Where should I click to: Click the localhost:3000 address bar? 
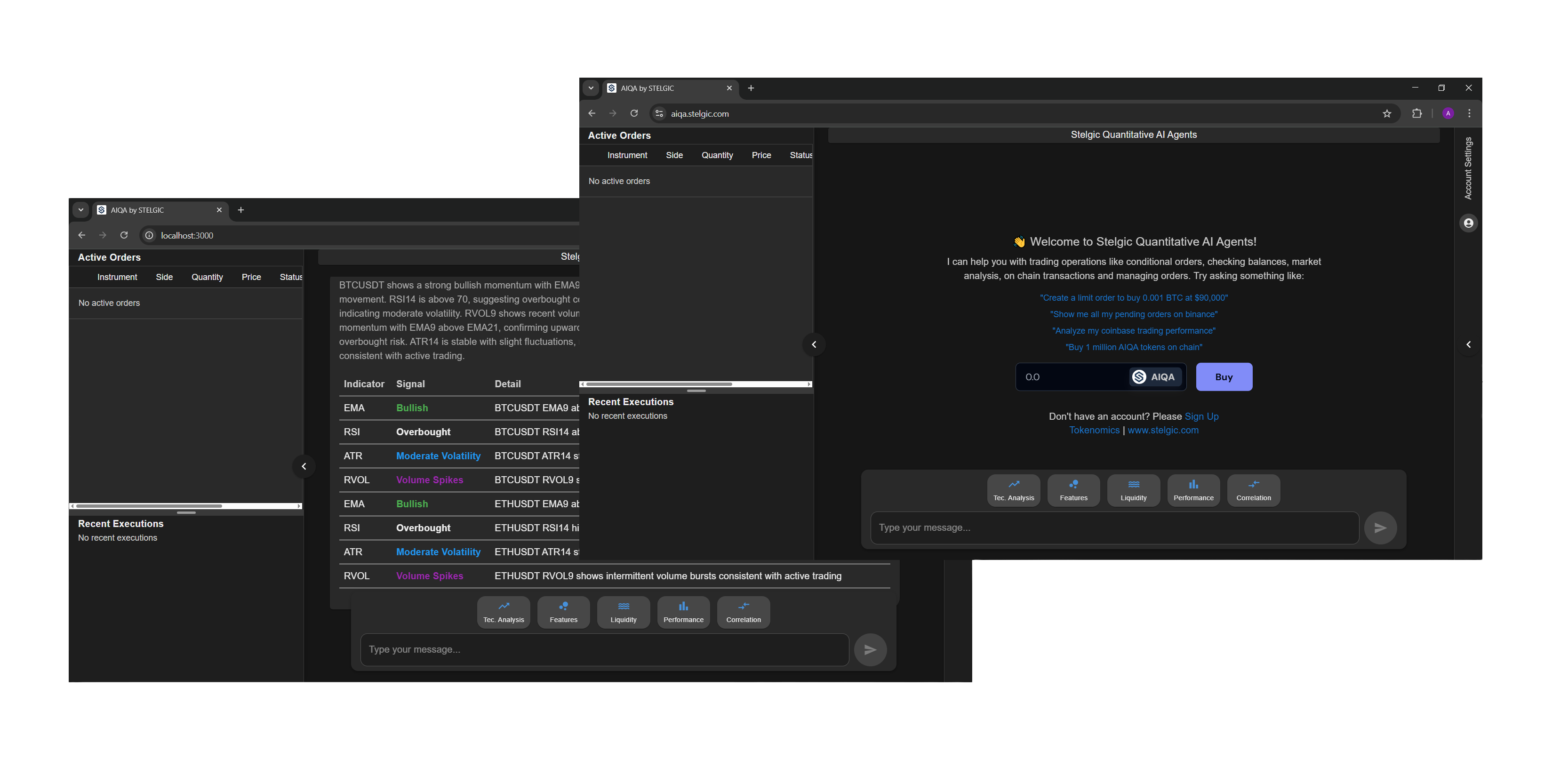point(359,235)
